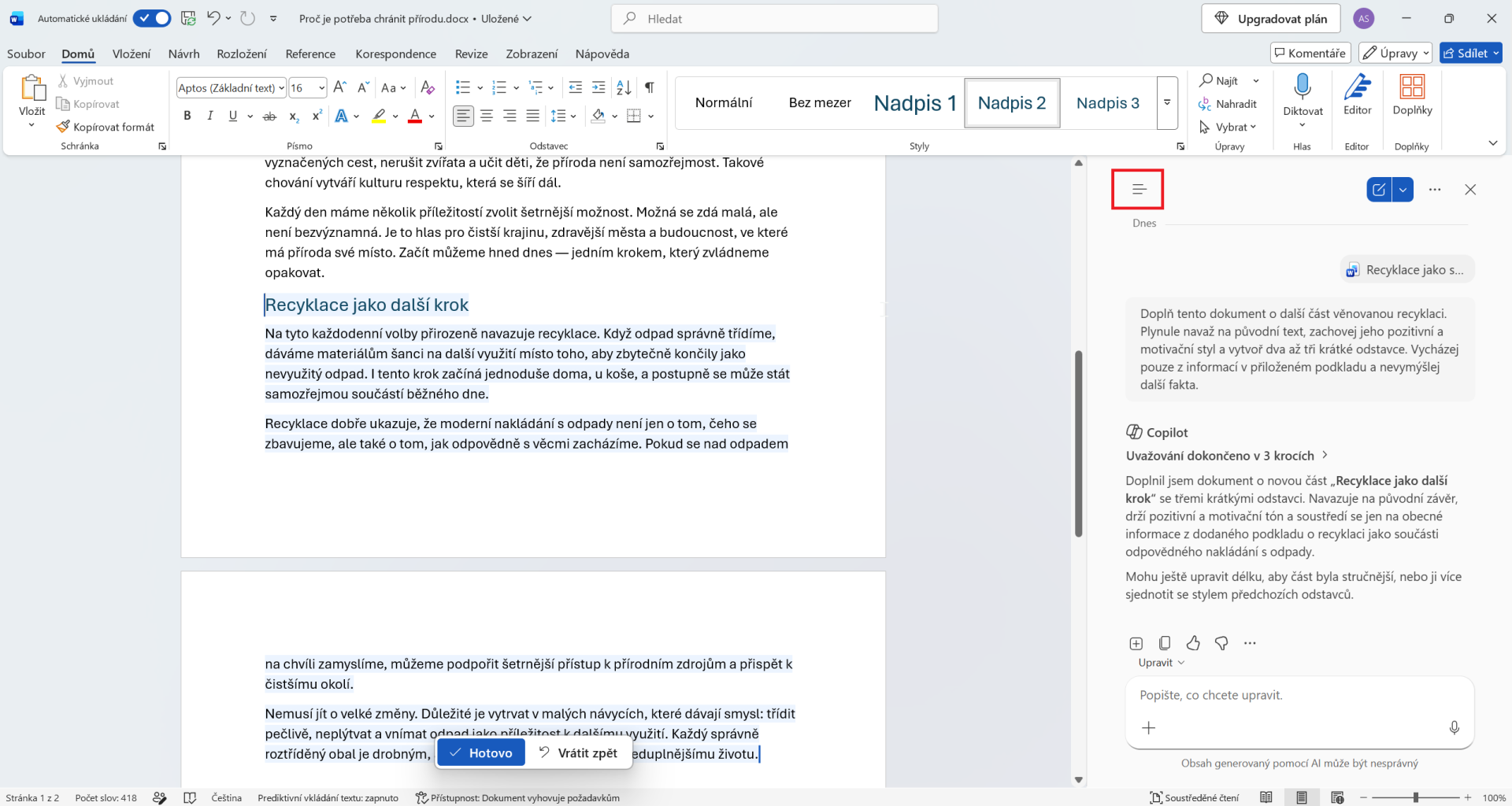This screenshot has width=1512, height=806.
Task: Click Upgradovat plán button
Action: tap(1270, 18)
